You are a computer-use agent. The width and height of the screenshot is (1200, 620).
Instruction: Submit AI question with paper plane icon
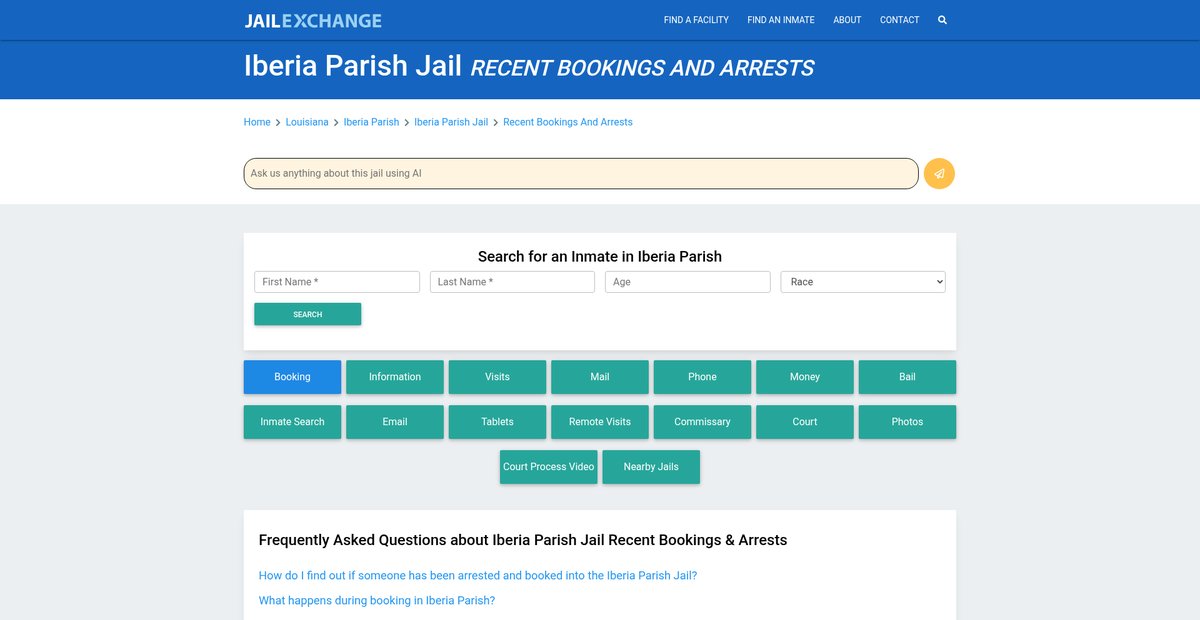(x=939, y=173)
